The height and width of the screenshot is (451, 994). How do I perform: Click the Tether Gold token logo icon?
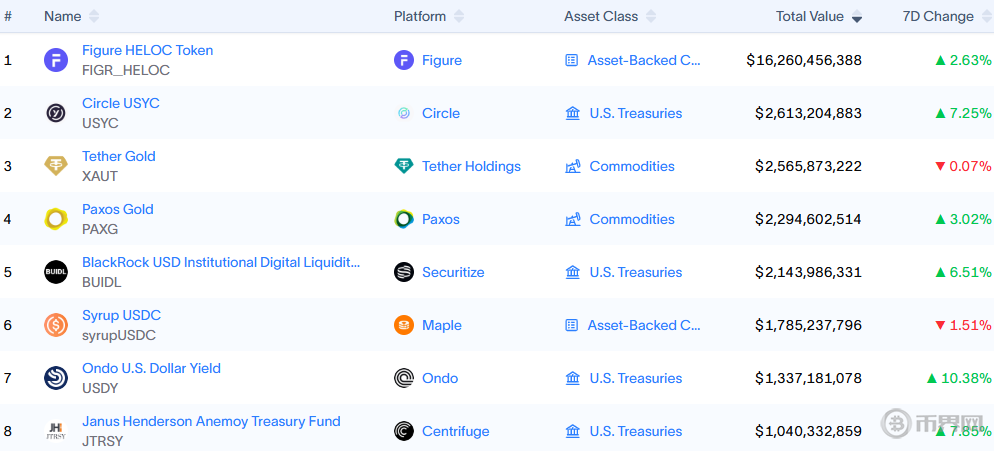(56, 166)
